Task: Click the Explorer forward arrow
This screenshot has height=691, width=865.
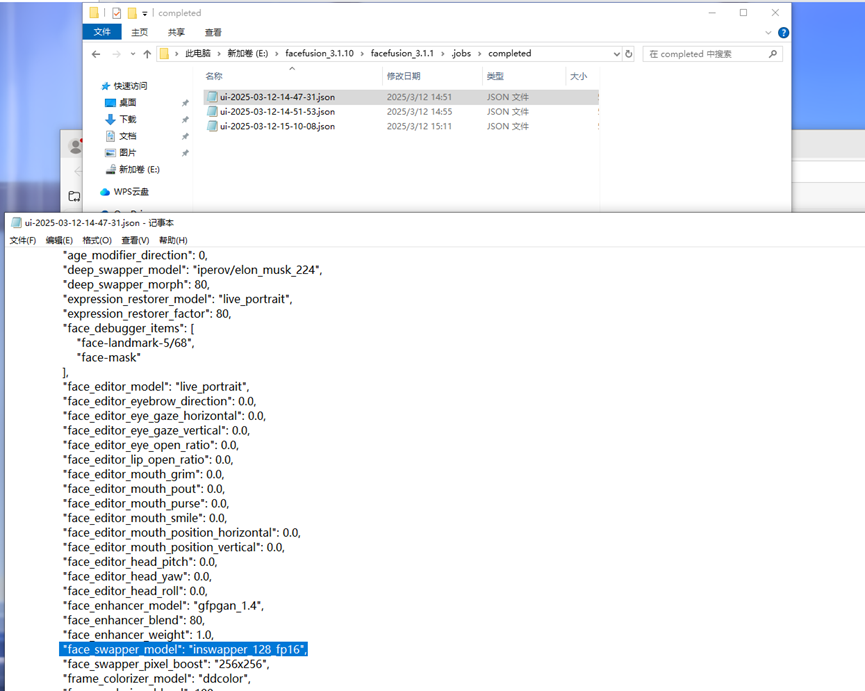Action: 116,54
